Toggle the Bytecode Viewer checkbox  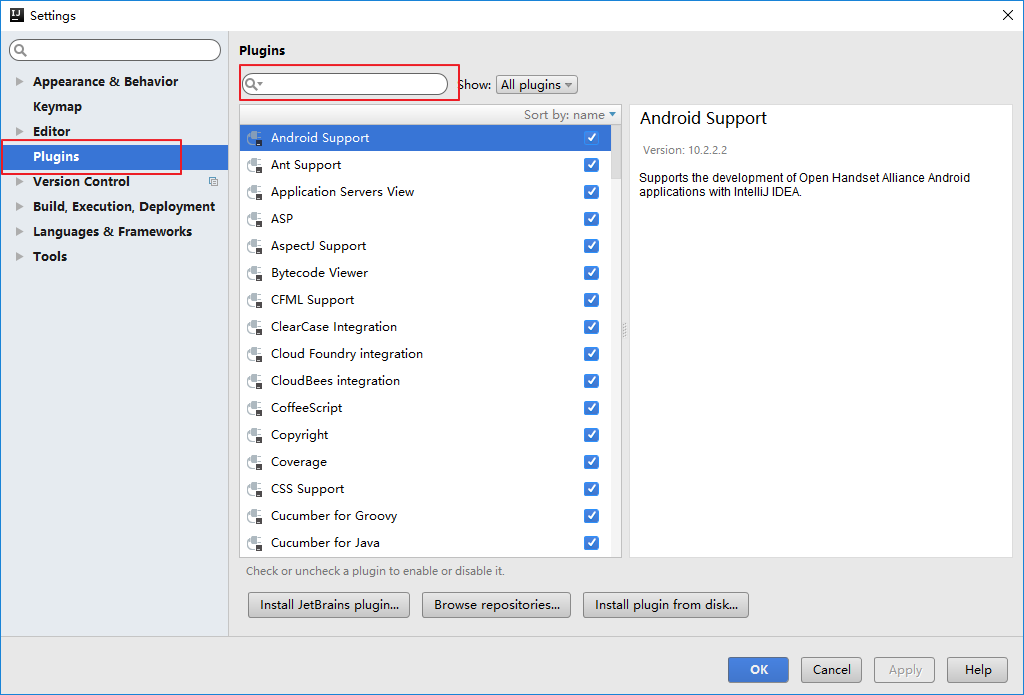591,273
